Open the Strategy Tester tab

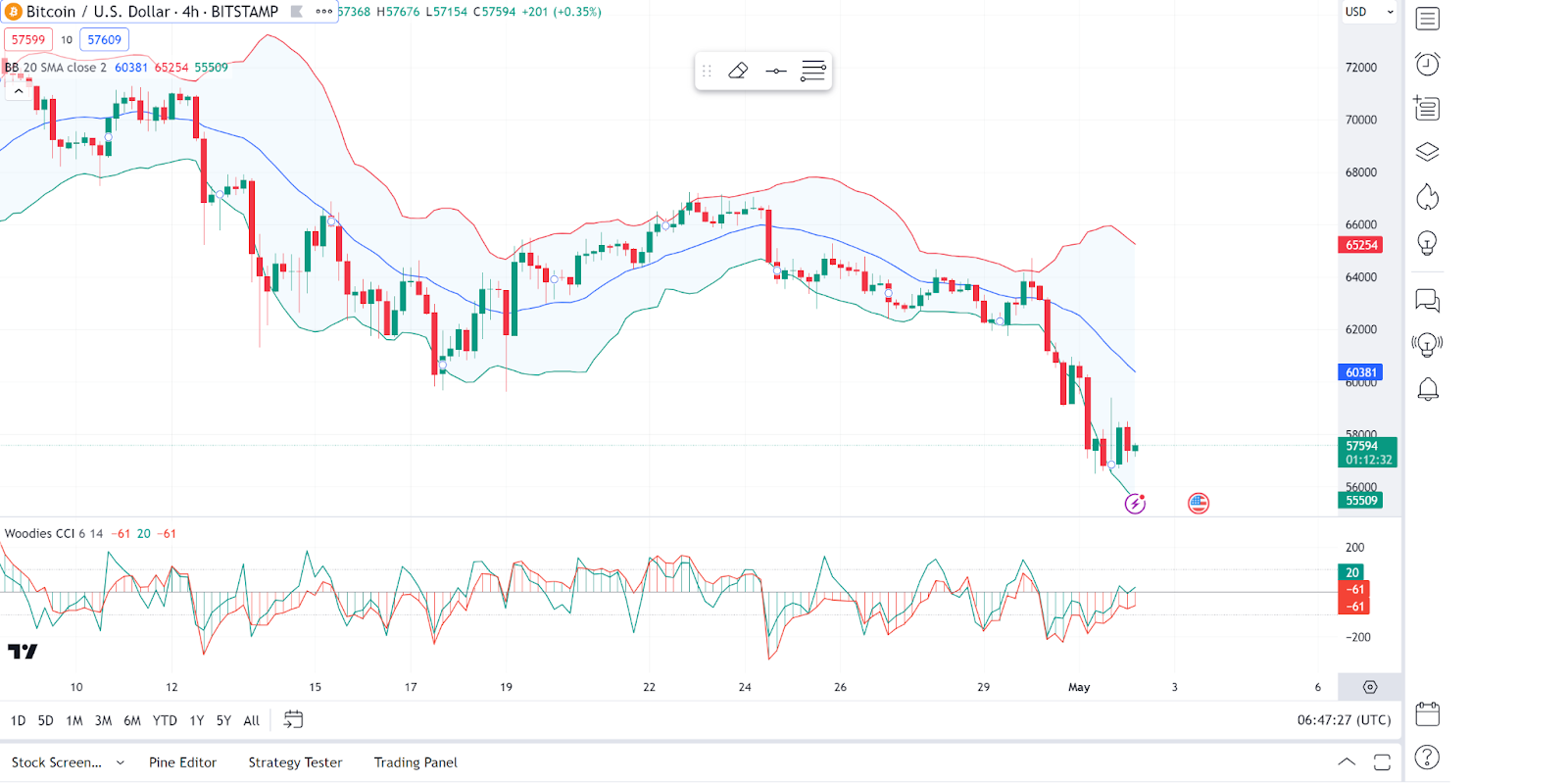(295, 762)
